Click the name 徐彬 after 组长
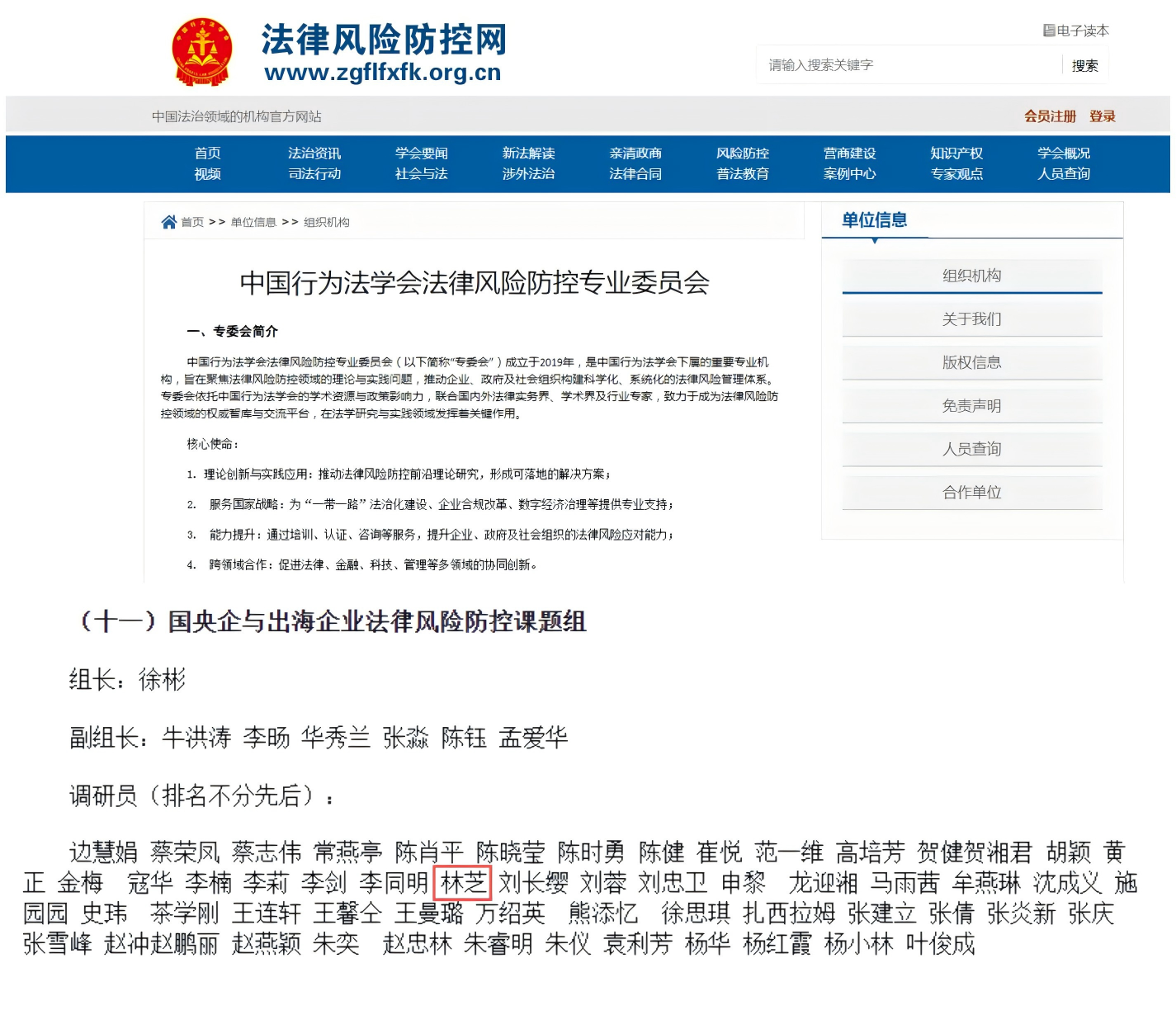 click(162, 680)
